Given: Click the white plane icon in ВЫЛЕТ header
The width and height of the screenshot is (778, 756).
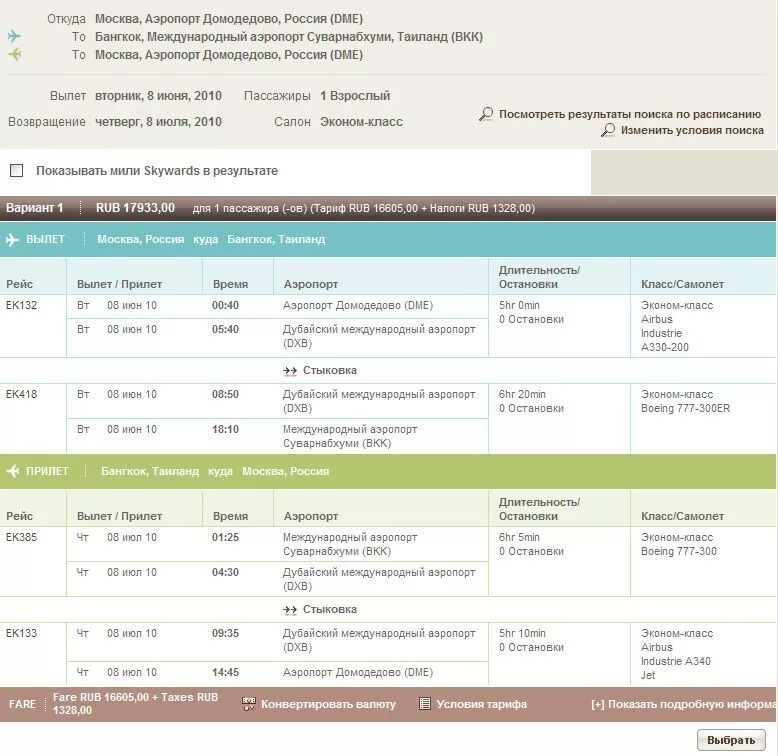Looking at the screenshot, I should (12, 240).
